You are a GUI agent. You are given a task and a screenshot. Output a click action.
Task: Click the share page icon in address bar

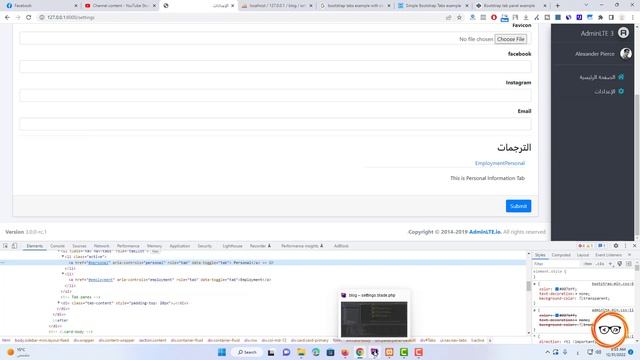pyautogui.click(x=449, y=18)
